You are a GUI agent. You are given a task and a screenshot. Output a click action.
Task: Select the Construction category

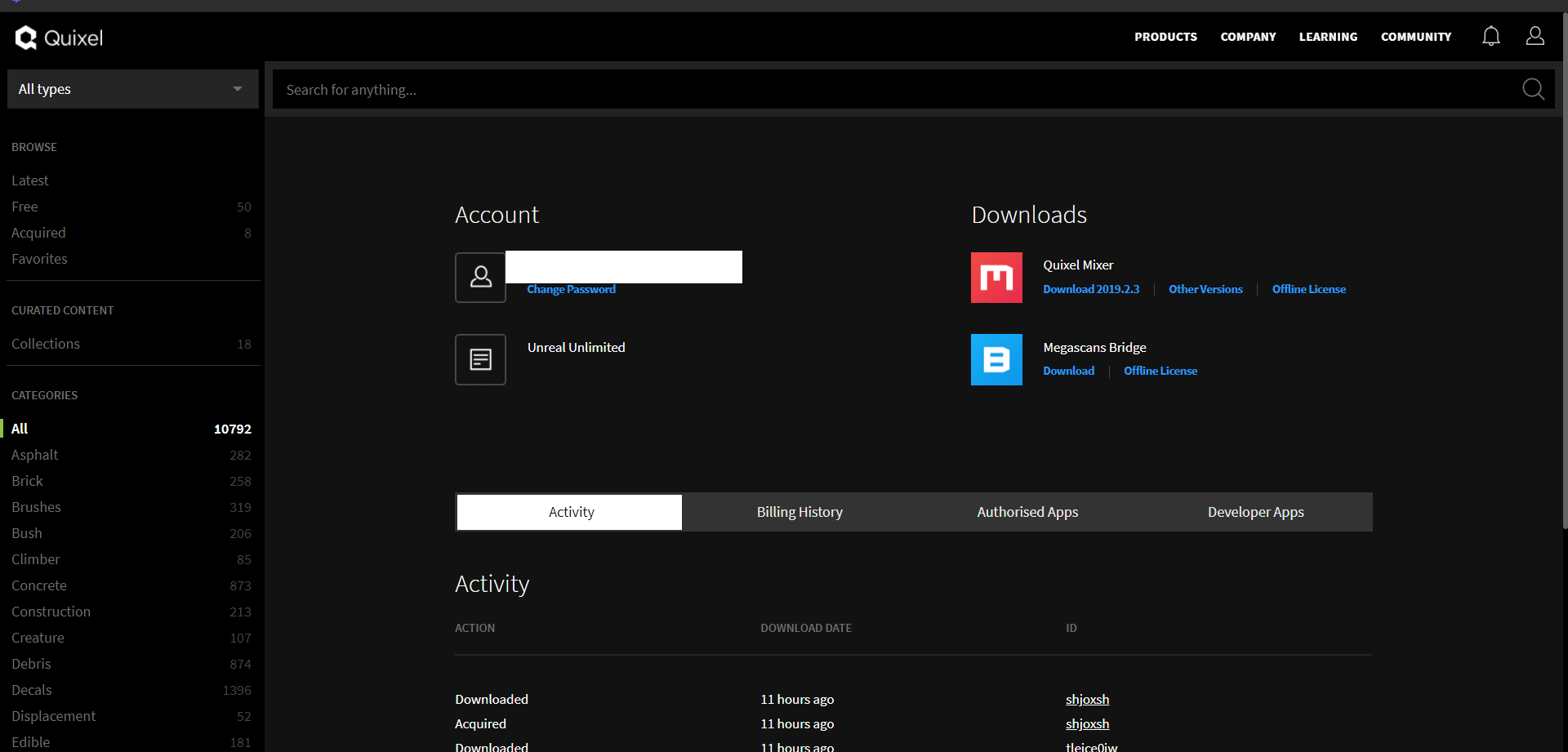[131, 612]
